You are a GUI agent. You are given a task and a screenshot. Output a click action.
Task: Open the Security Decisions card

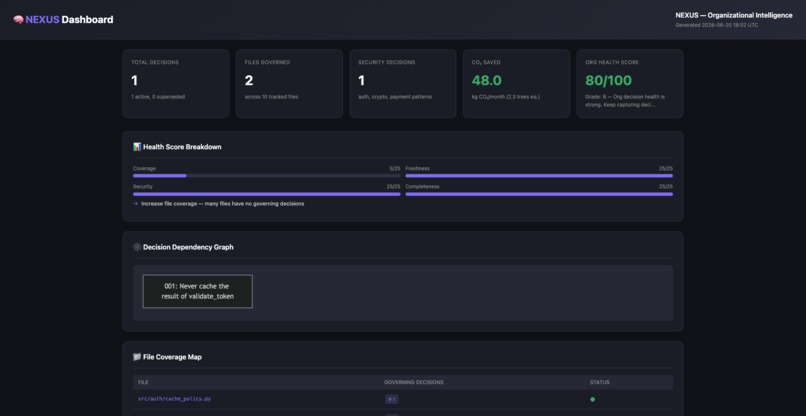(403, 83)
